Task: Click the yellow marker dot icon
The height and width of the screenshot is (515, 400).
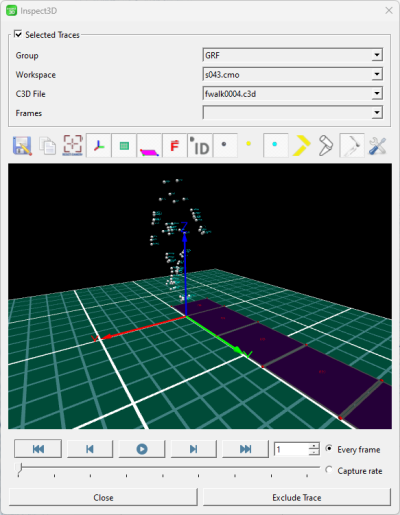Action: (x=248, y=144)
